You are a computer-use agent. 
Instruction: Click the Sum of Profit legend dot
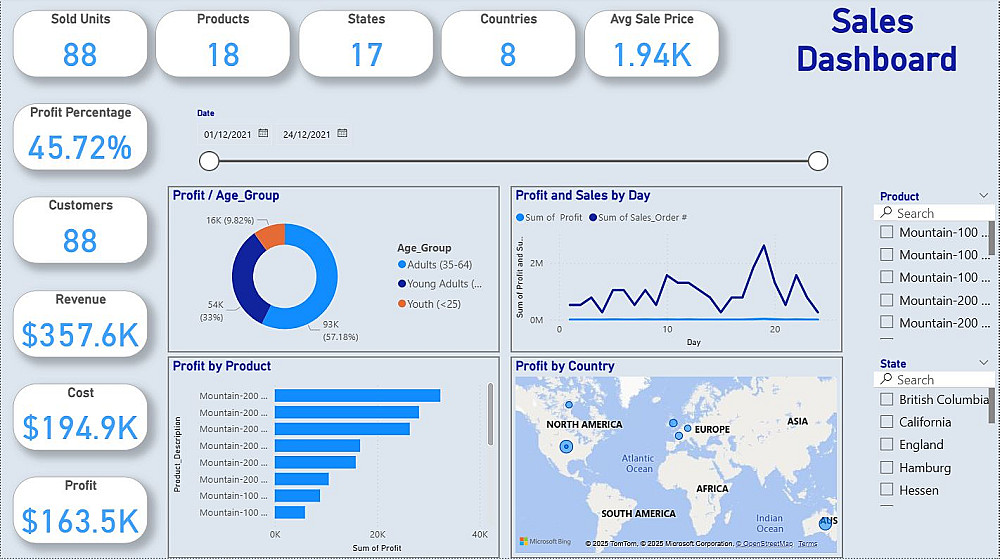tap(520, 217)
